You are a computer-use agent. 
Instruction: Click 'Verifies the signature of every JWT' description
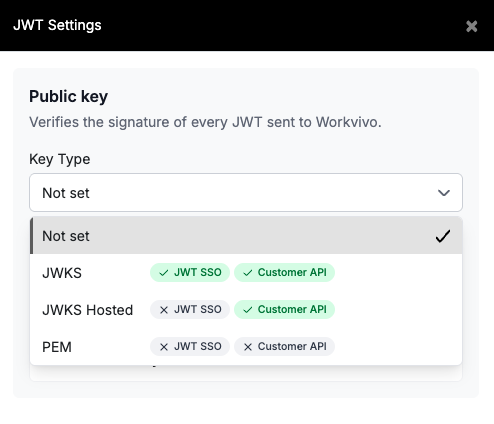pyautogui.click(x=205, y=122)
